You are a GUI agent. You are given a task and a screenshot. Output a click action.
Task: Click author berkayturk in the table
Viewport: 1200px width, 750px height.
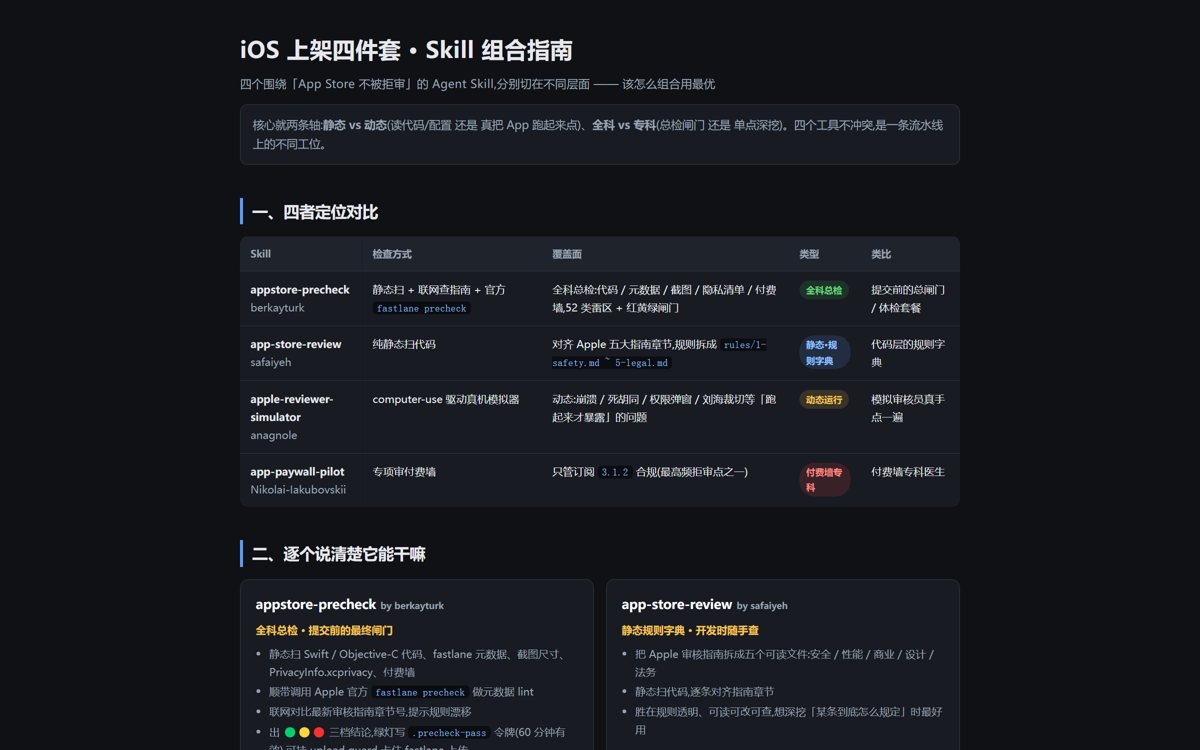pos(276,308)
